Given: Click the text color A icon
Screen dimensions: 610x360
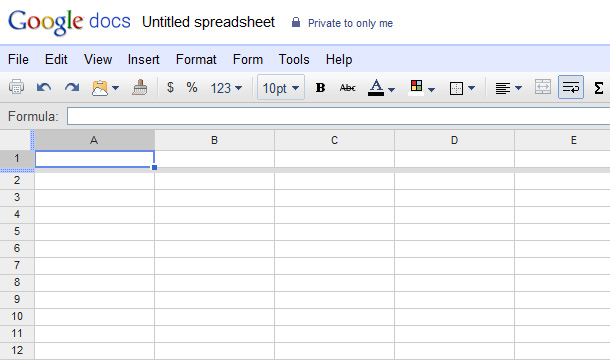Looking at the screenshot, I should pyautogui.click(x=376, y=88).
